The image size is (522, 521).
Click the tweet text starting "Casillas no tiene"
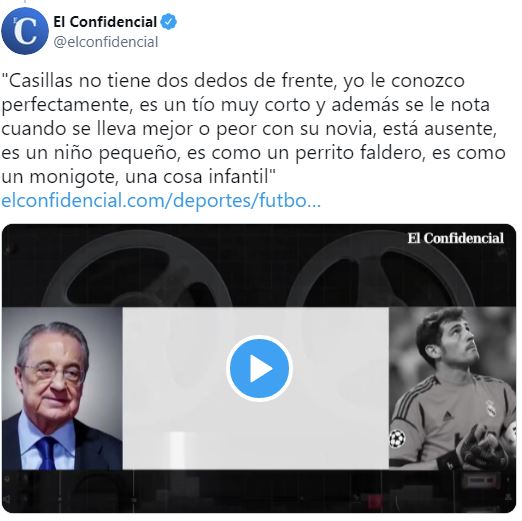(x=253, y=128)
